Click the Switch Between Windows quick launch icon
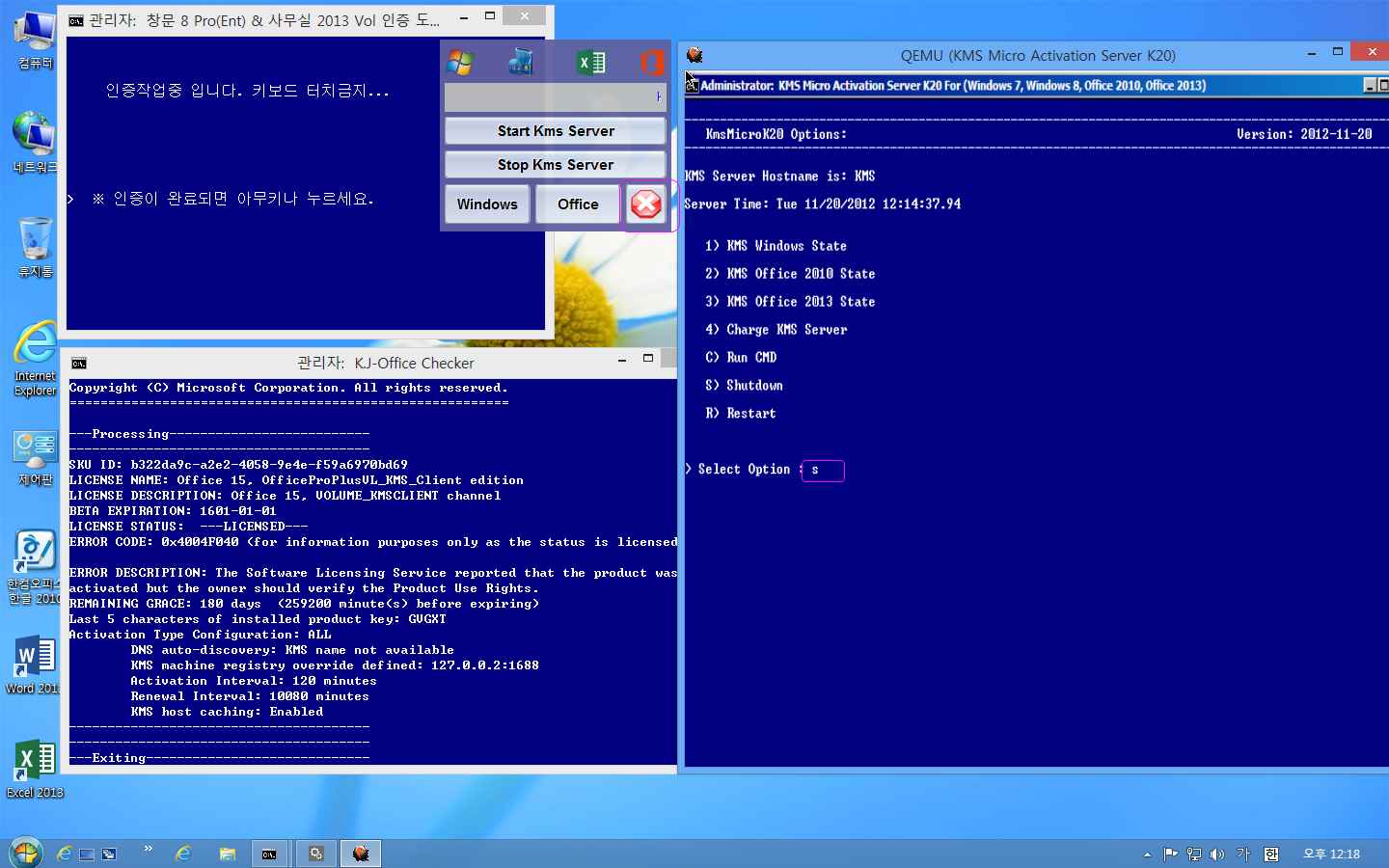The image size is (1389, 868). [109, 854]
